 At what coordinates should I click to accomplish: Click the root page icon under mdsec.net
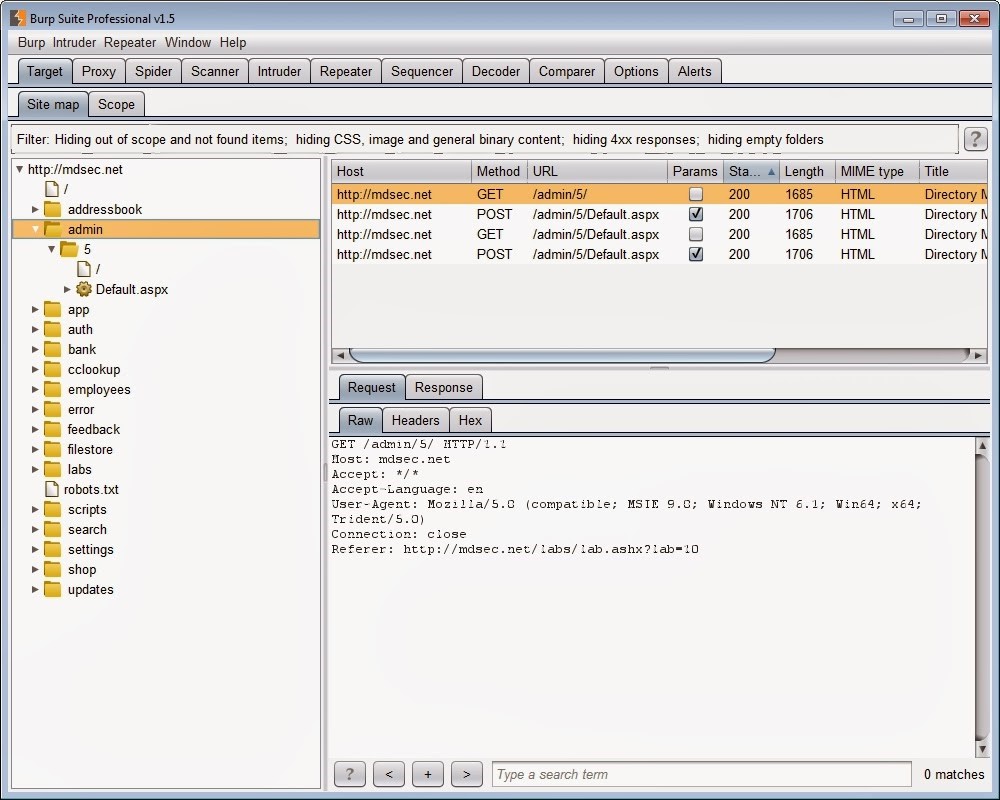[x=52, y=189]
